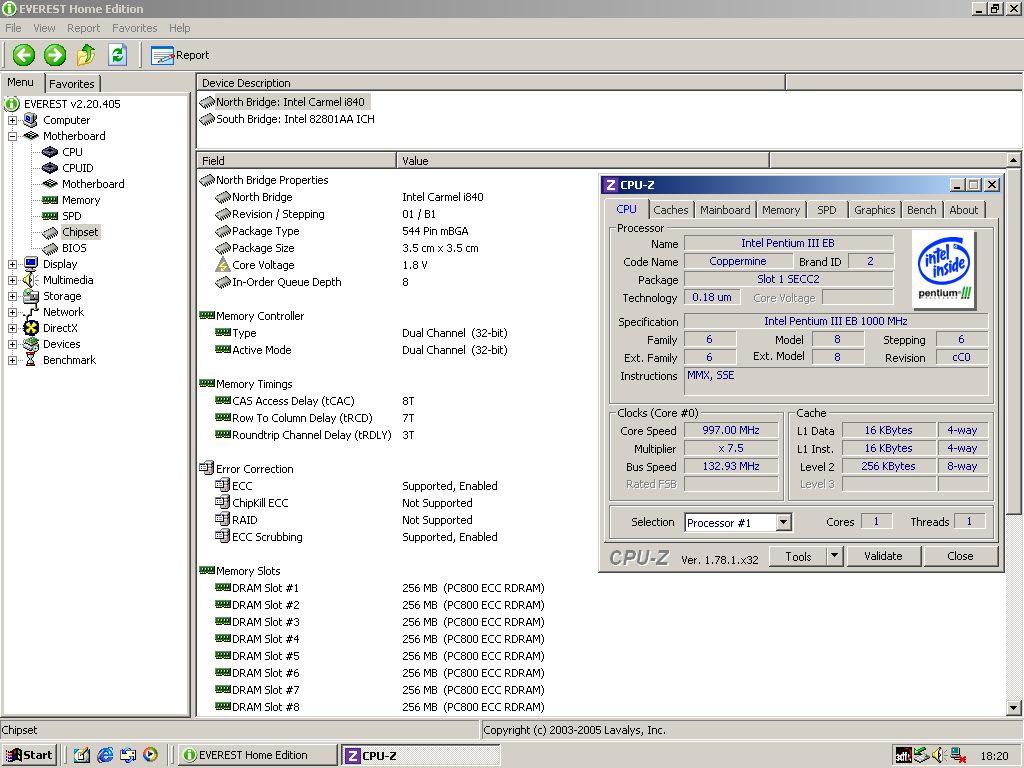Screen dimensions: 1024x768
Task: Open the File menu
Action: click(x=13, y=28)
